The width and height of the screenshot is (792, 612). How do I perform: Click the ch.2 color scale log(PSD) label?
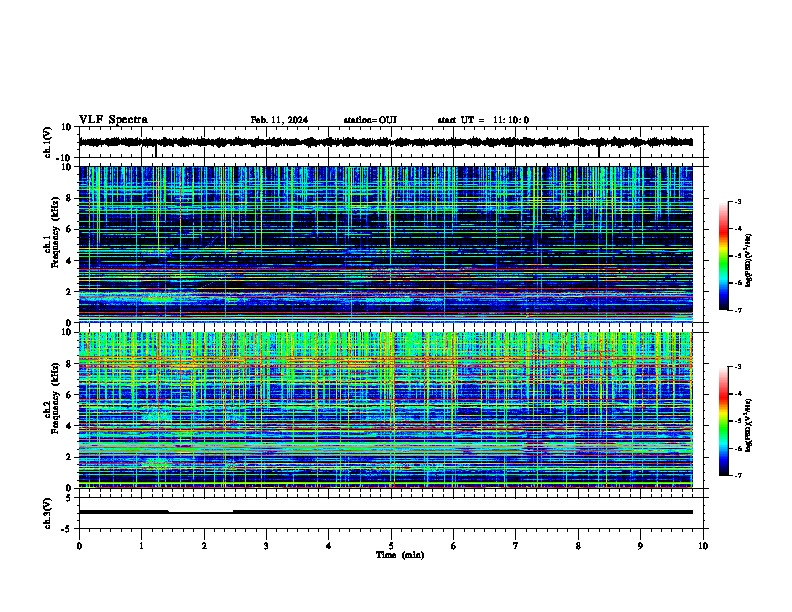click(749, 425)
